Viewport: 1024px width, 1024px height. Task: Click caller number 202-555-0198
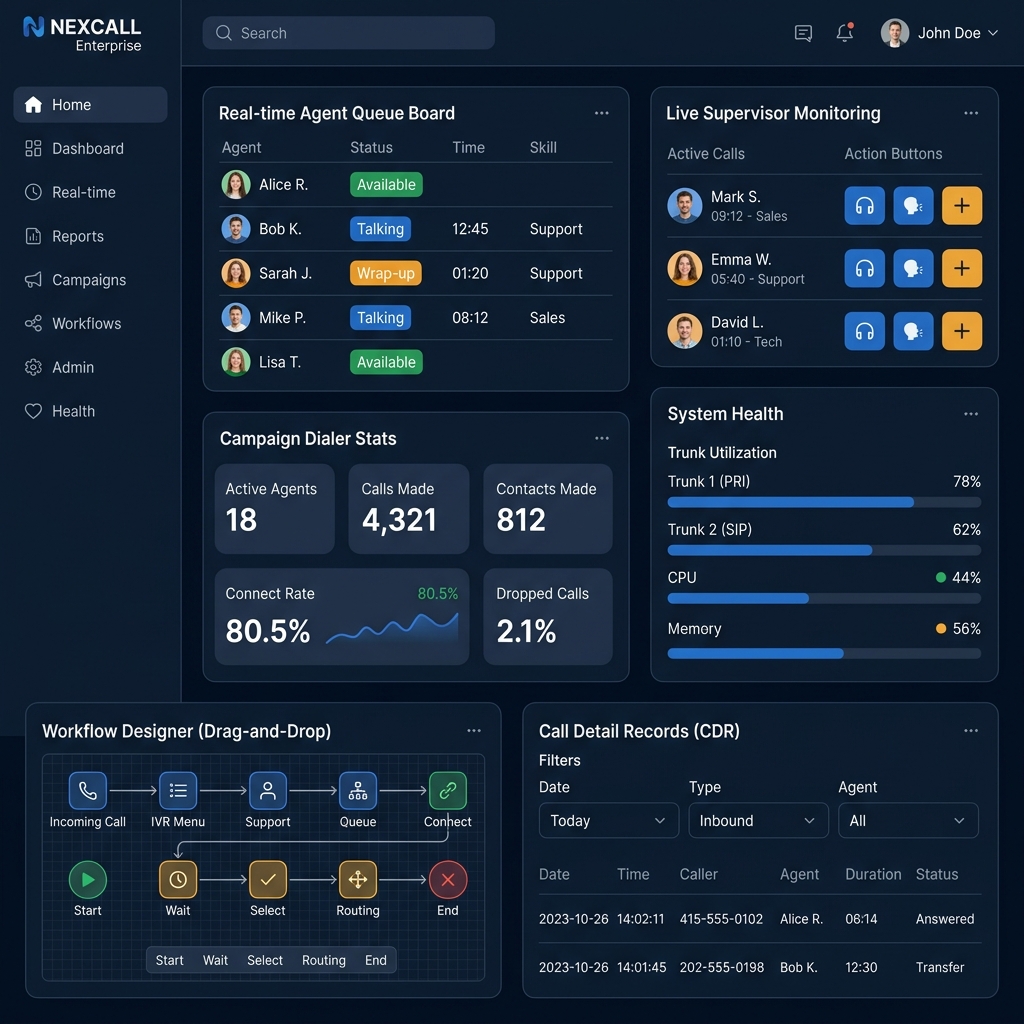[721, 967]
